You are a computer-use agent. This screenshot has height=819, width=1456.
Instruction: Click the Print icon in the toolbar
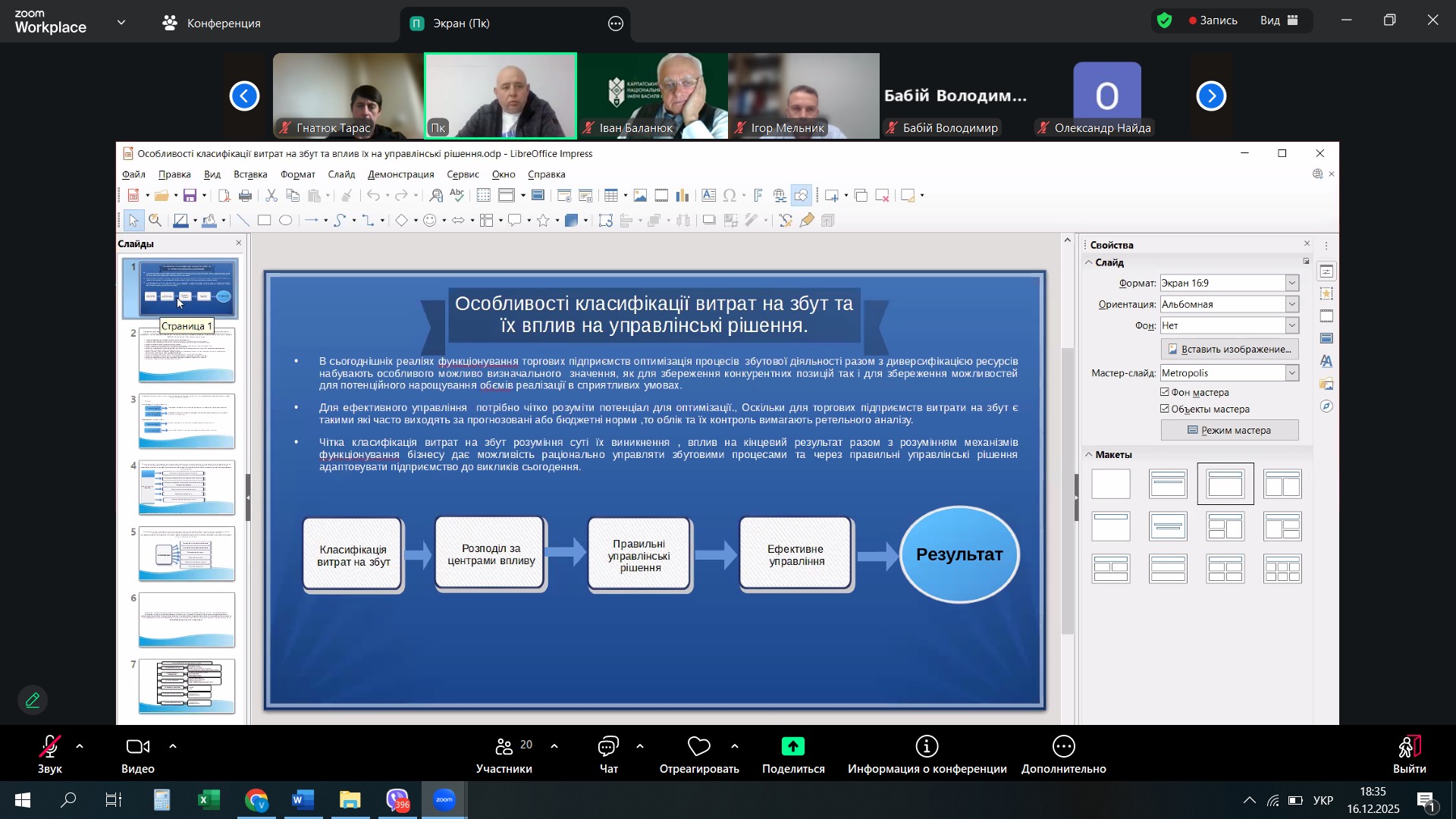tap(245, 196)
